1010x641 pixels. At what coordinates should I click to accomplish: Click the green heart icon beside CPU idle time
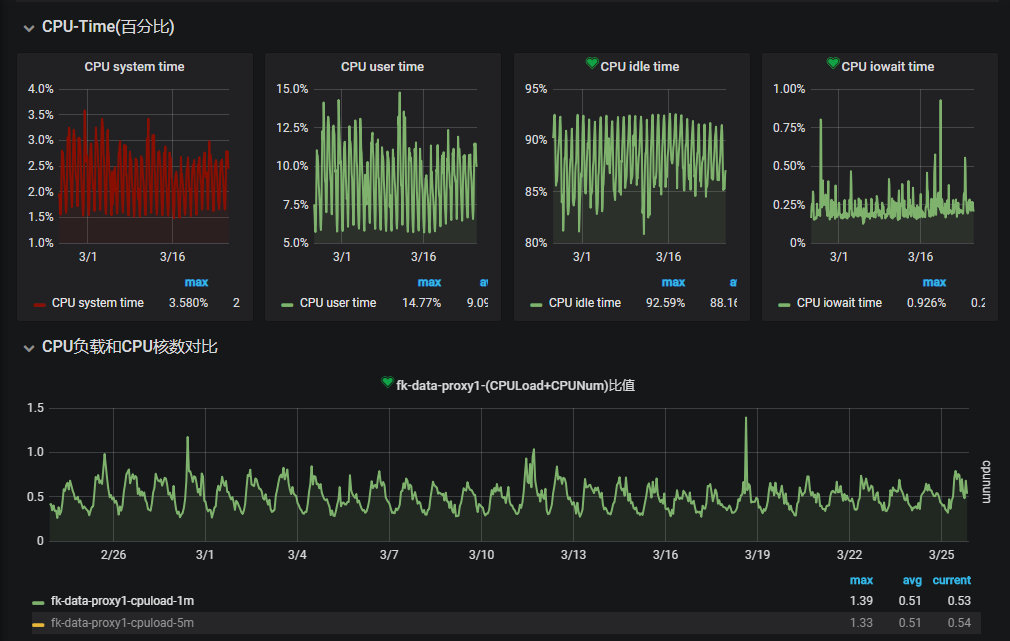(592, 65)
